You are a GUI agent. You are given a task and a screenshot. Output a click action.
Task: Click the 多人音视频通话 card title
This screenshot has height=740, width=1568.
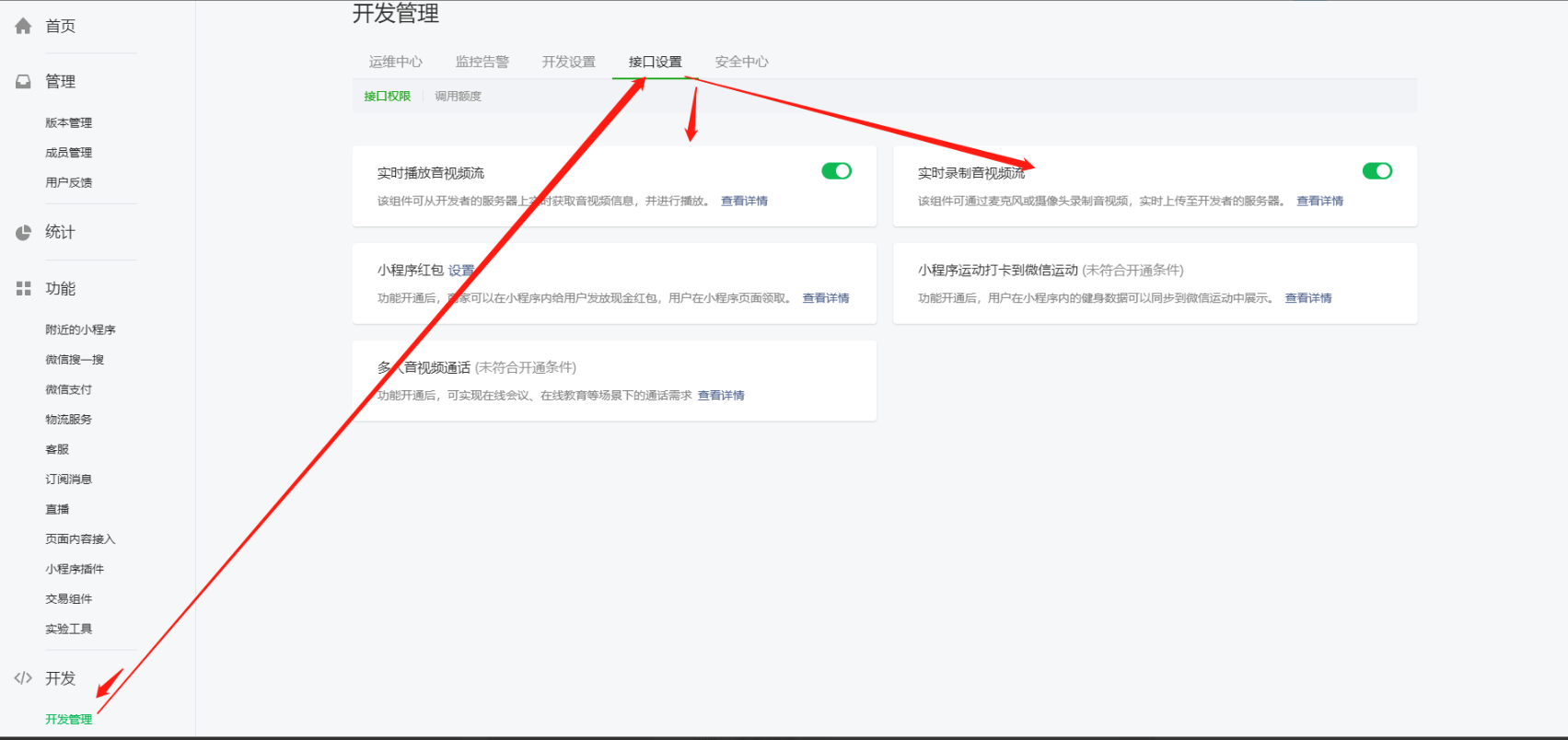coord(424,368)
